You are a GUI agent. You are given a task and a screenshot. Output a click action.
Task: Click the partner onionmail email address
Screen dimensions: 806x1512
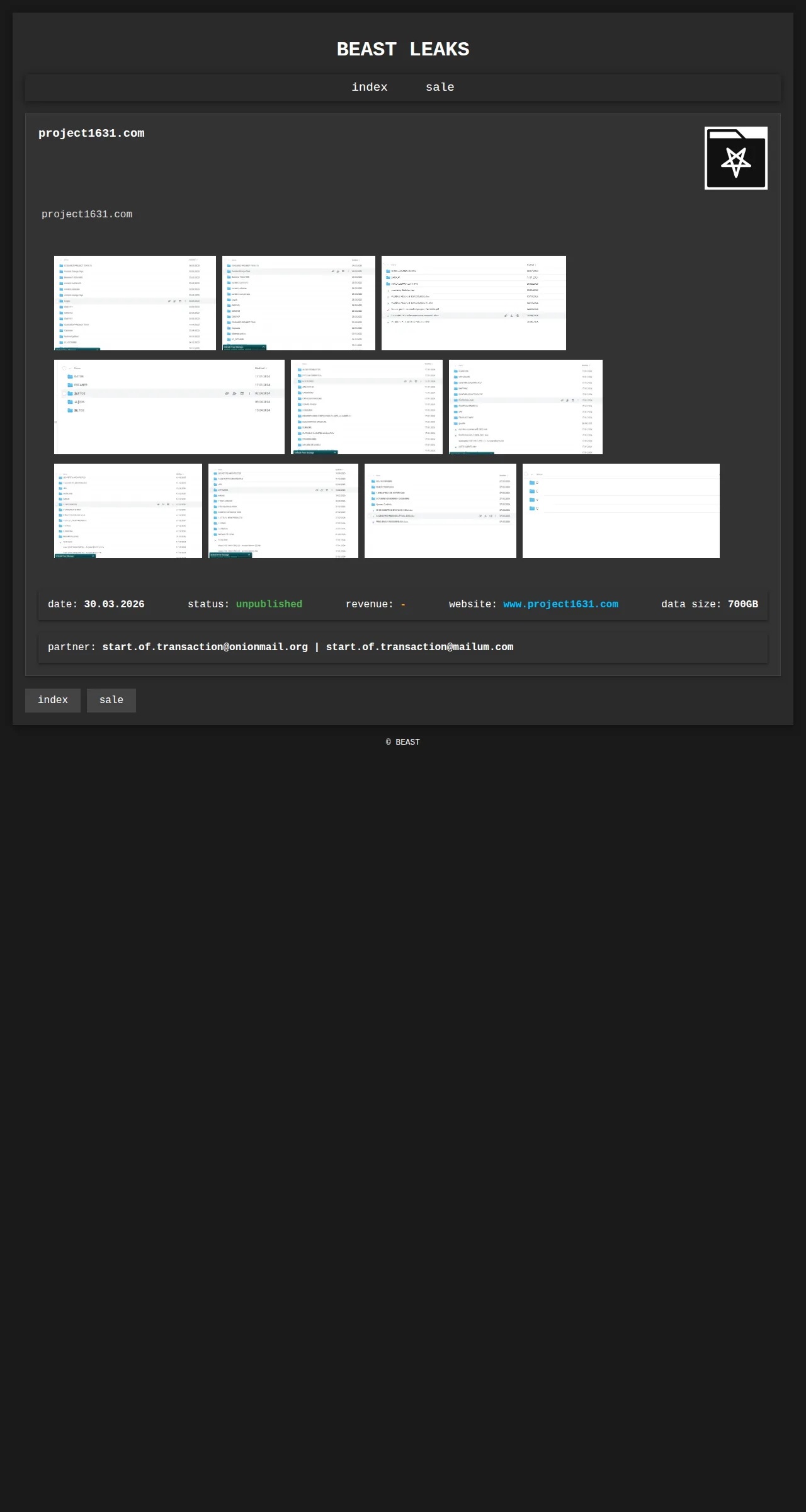pyautogui.click(x=205, y=647)
